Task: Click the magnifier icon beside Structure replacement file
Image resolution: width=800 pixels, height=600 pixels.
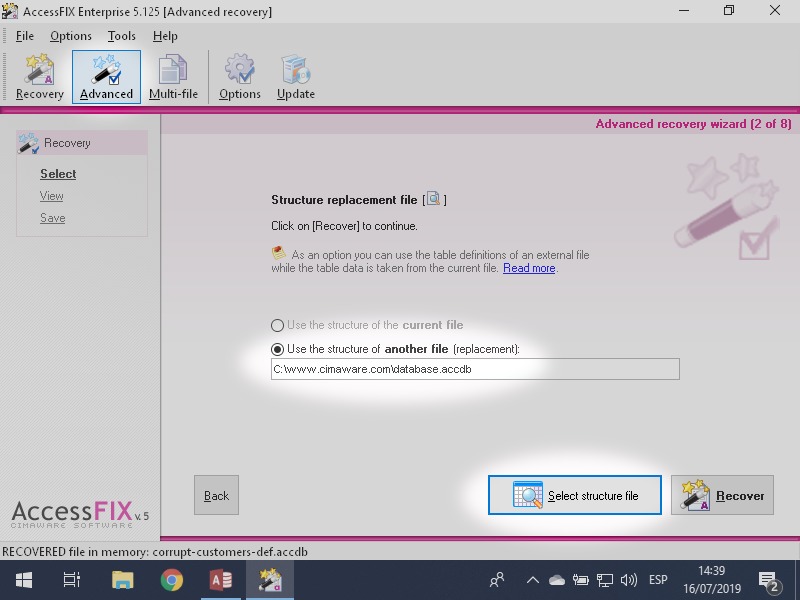Action: [x=433, y=199]
